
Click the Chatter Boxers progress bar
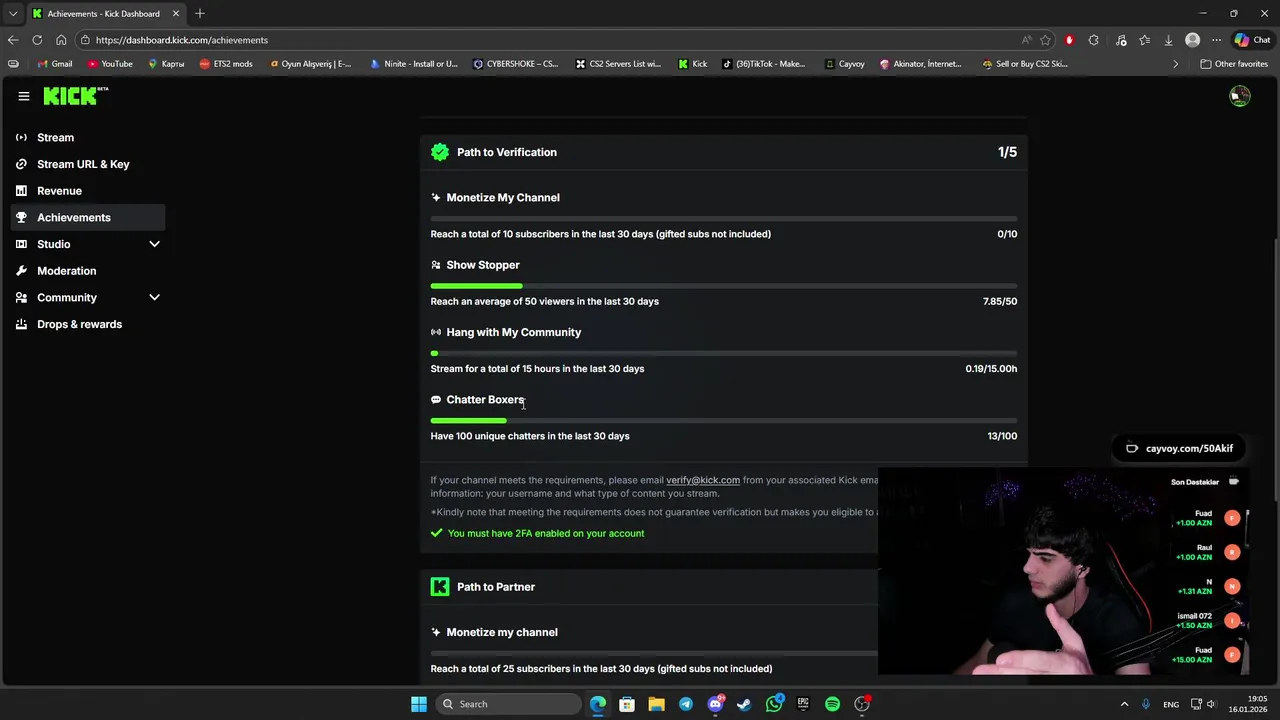724,421
